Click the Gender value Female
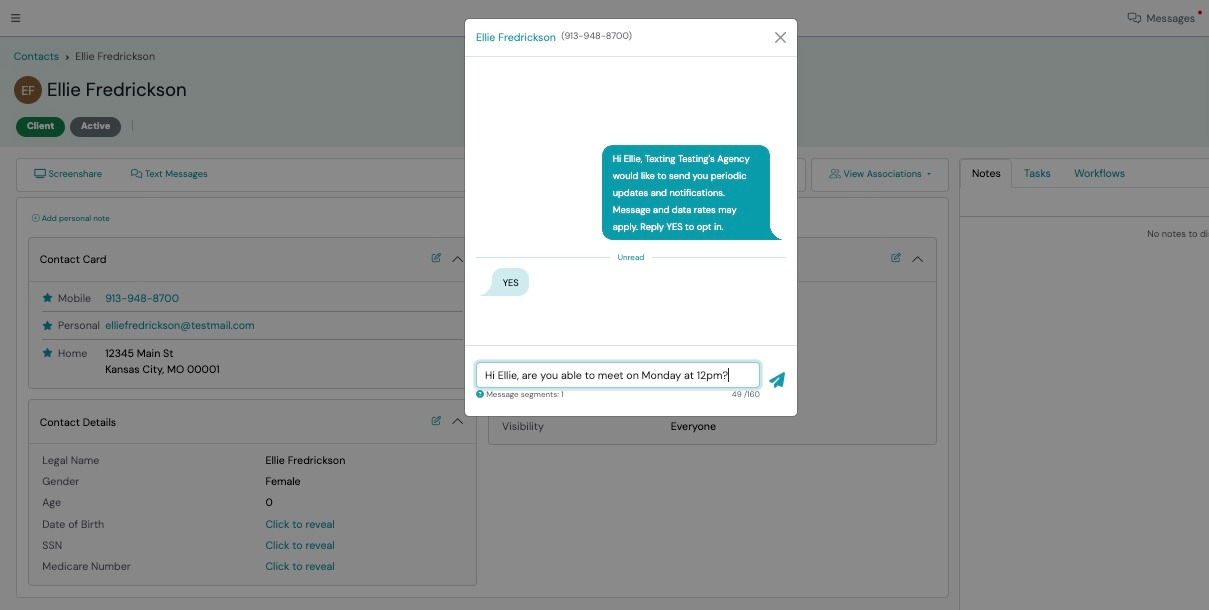The image size is (1209, 610). 284,481
